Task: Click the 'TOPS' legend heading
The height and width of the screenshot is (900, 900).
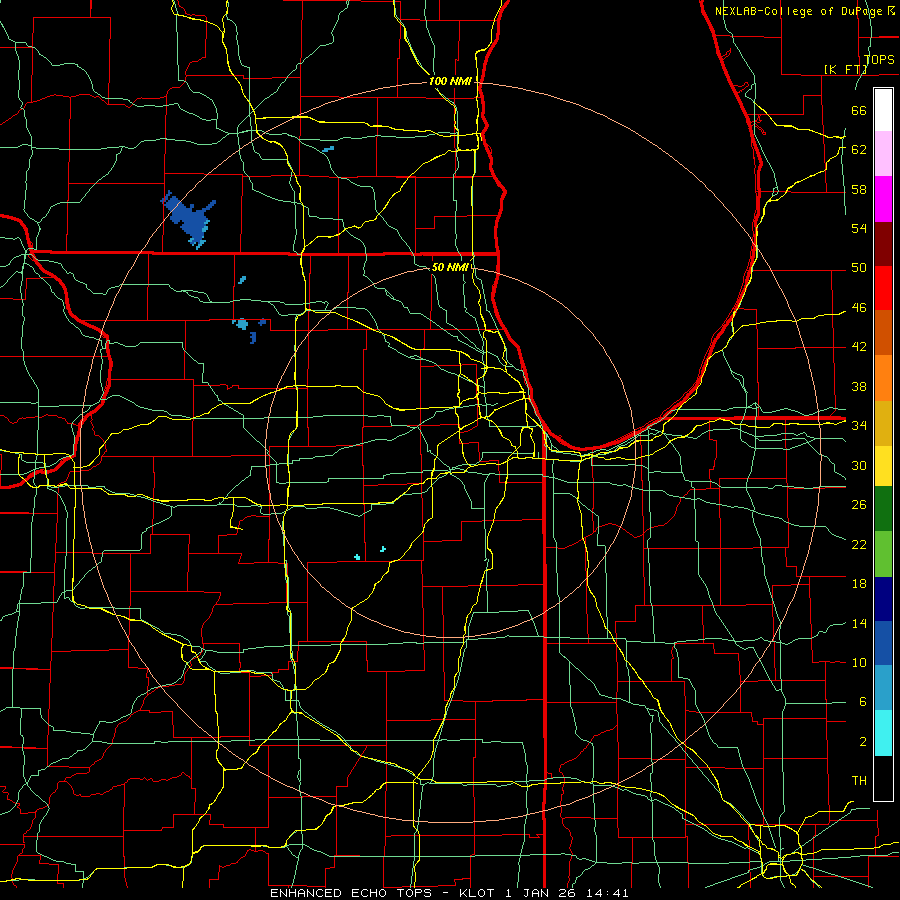Action: (x=879, y=60)
